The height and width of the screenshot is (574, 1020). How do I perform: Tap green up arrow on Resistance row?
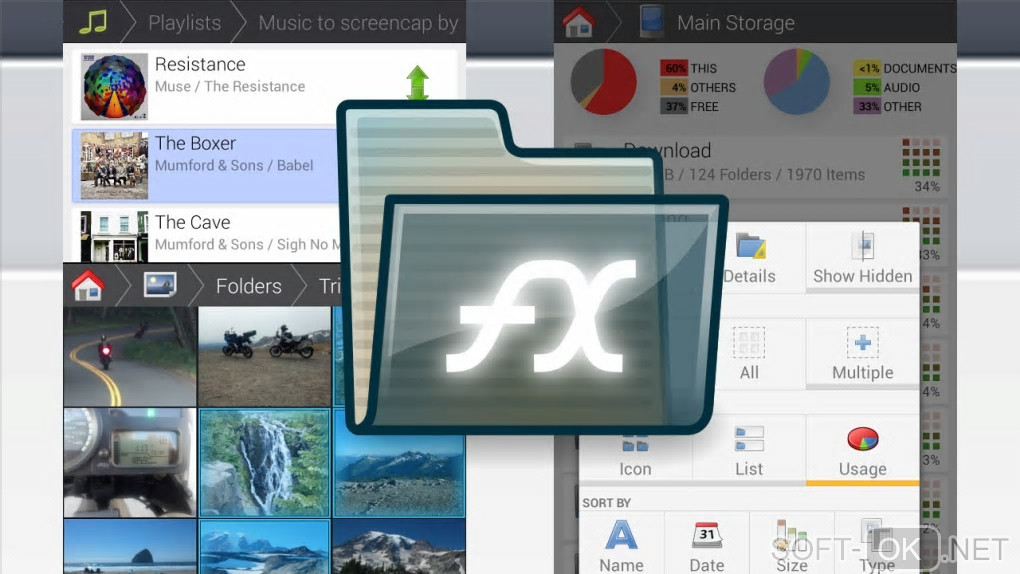418,83
